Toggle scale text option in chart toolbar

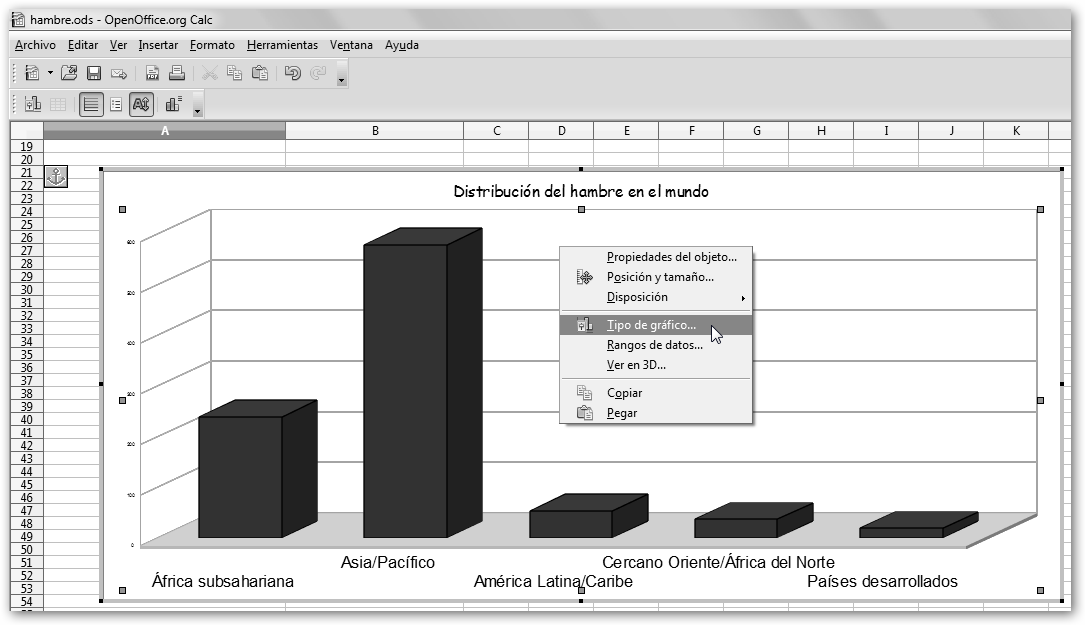(x=141, y=104)
